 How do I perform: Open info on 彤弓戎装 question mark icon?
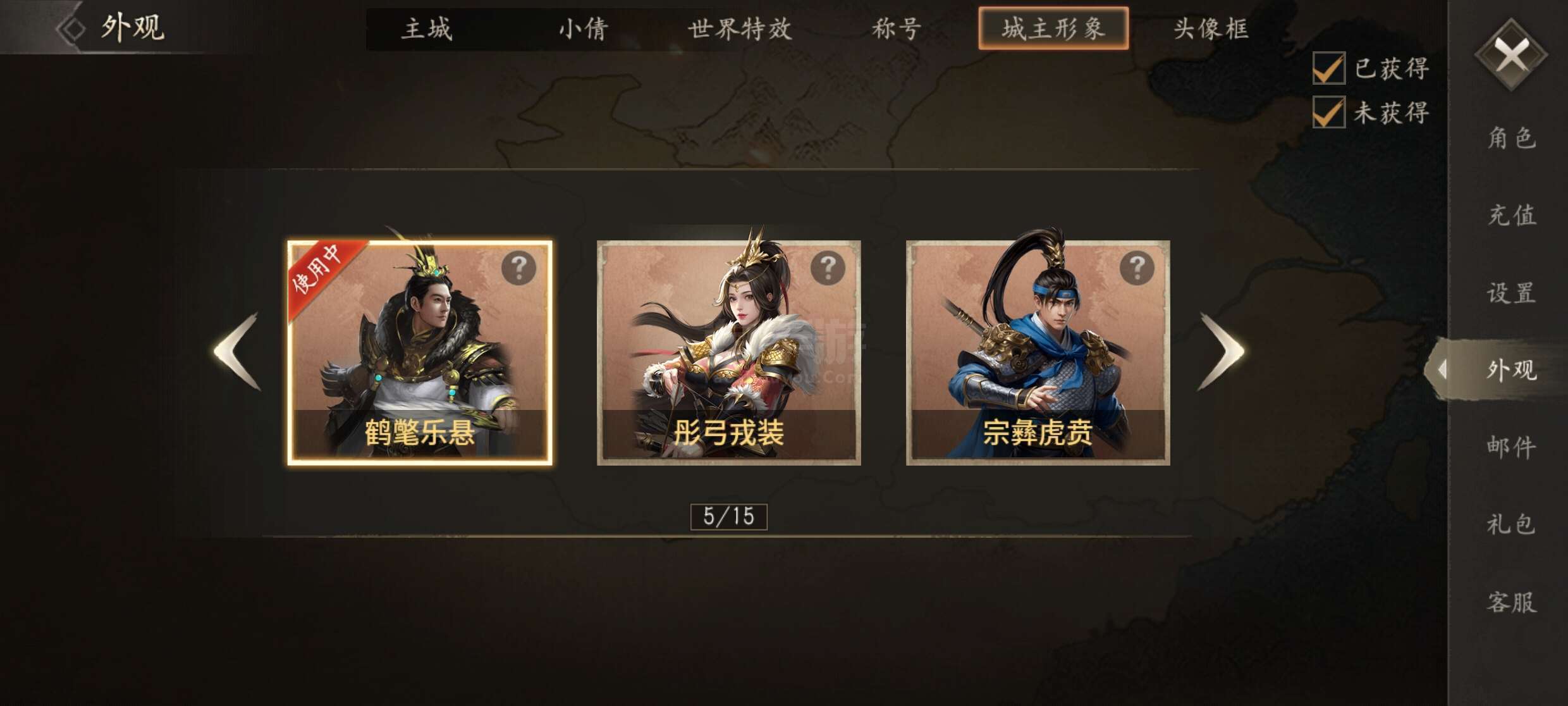pyautogui.click(x=828, y=268)
